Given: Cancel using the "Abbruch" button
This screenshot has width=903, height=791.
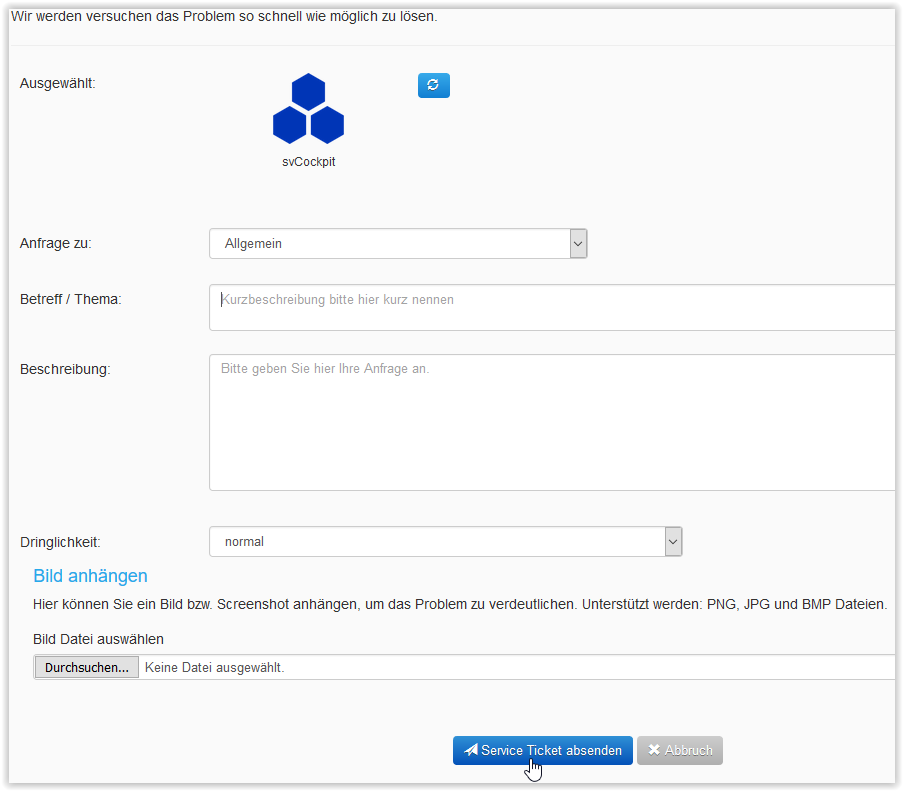Looking at the screenshot, I should pos(680,750).
